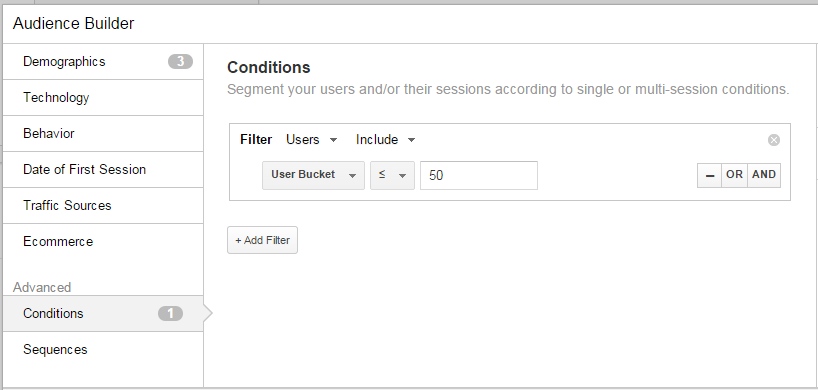Open the Technology section

point(103,98)
